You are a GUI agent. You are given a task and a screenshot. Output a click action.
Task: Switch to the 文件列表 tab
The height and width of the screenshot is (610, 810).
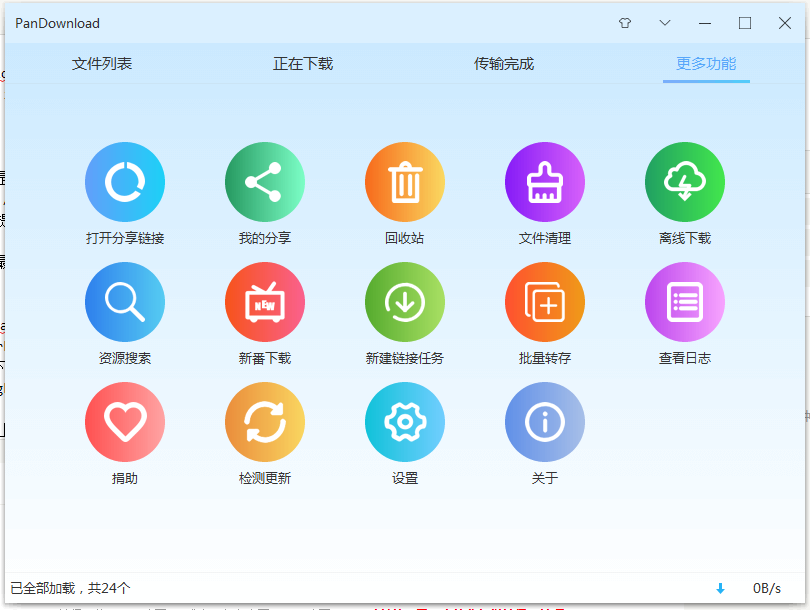click(x=102, y=64)
